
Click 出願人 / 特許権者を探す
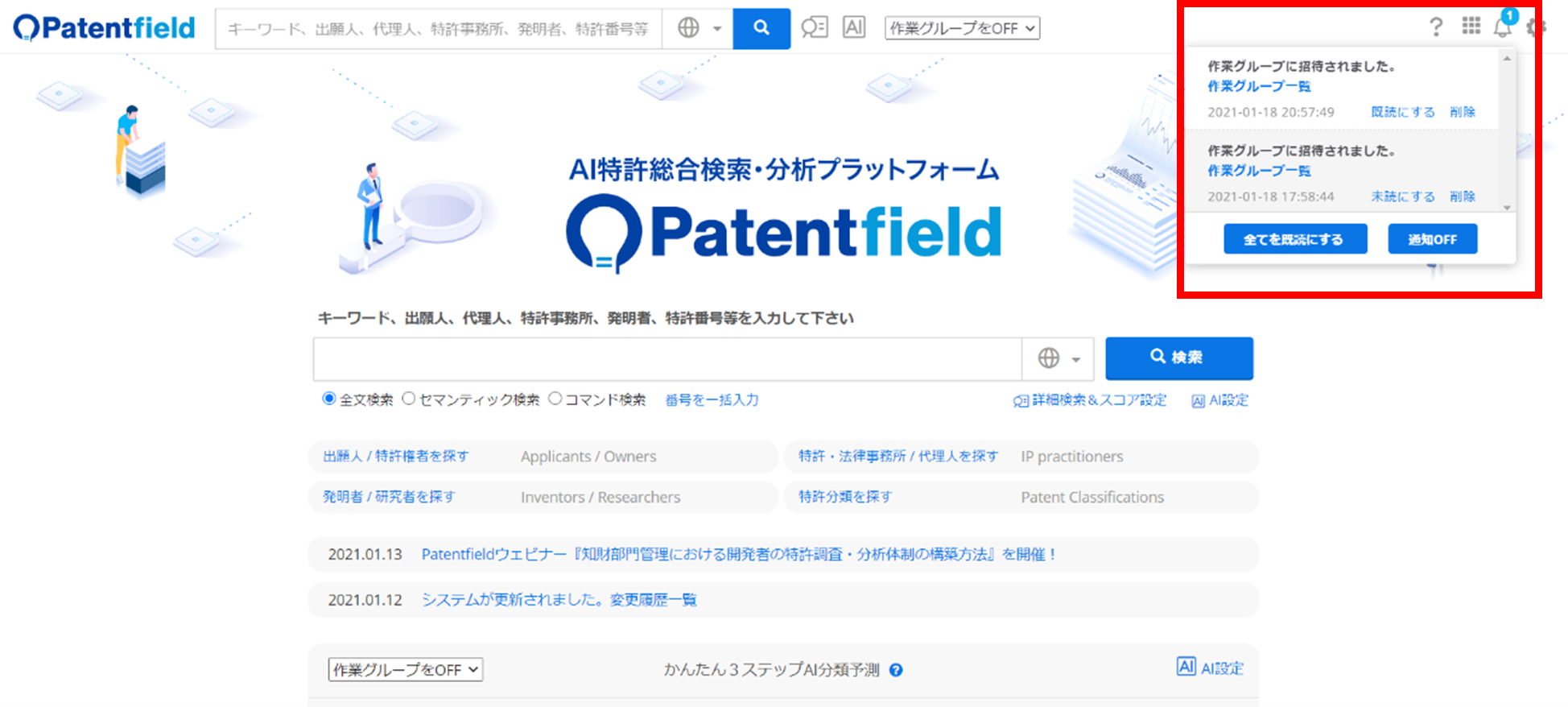tap(395, 457)
